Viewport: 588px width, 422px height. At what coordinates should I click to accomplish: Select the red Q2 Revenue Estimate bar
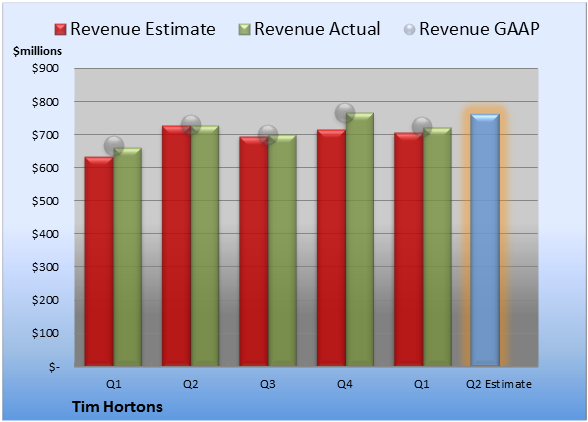[x=176, y=246]
